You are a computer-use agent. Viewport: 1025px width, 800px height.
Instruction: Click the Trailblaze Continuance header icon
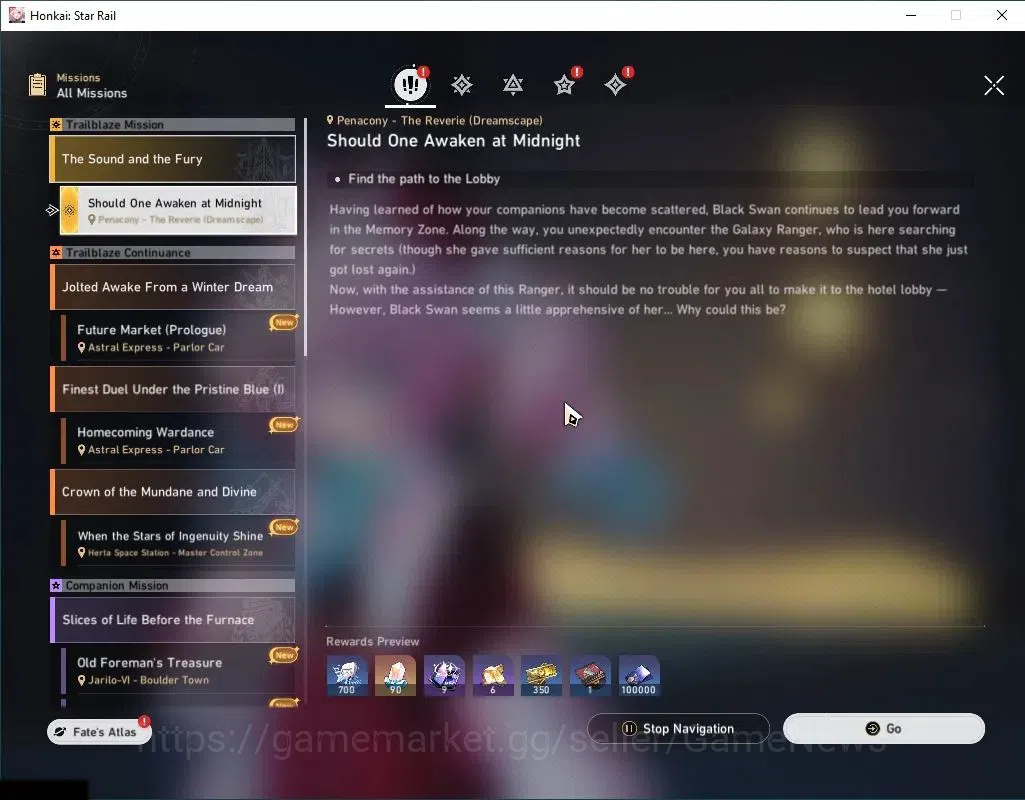(56, 252)
